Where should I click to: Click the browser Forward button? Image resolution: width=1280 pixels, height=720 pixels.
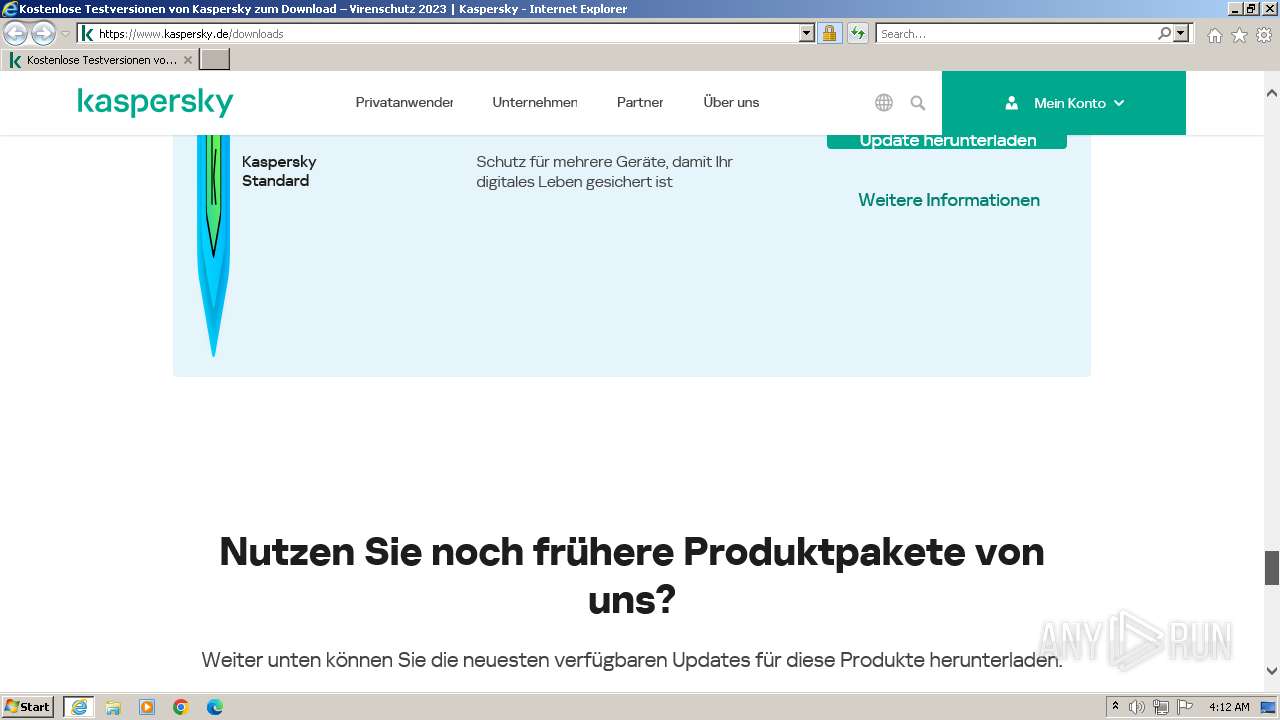43,33
